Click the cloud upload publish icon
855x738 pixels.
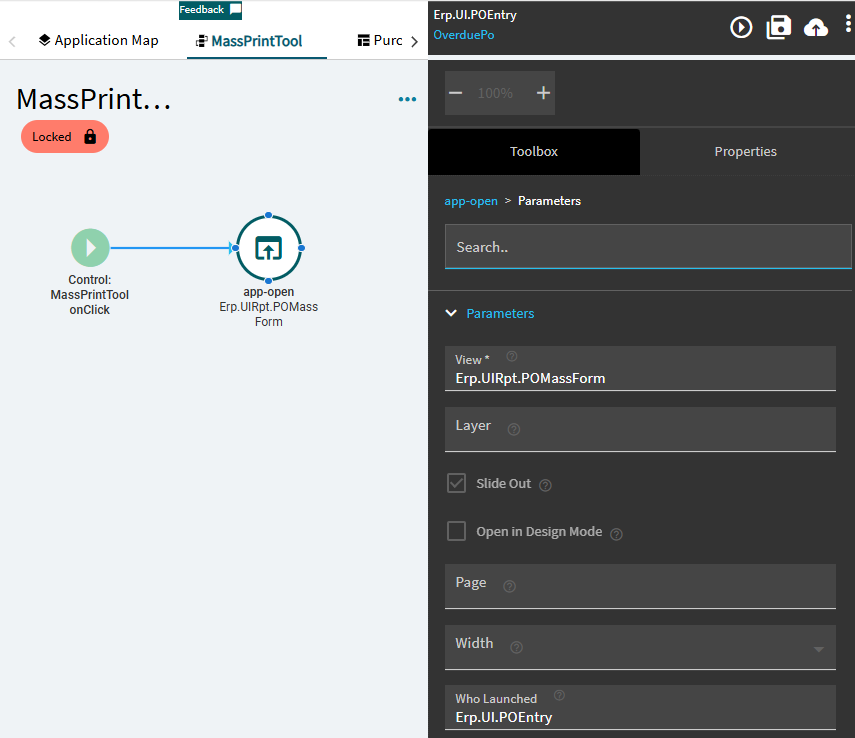tap(816, 27)
